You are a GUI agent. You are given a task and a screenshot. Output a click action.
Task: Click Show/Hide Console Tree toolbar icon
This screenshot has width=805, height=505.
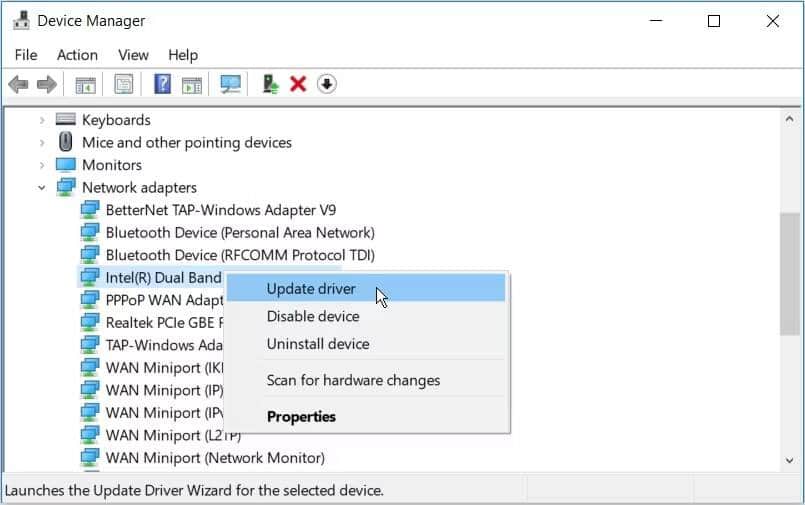tap(85, 85)
